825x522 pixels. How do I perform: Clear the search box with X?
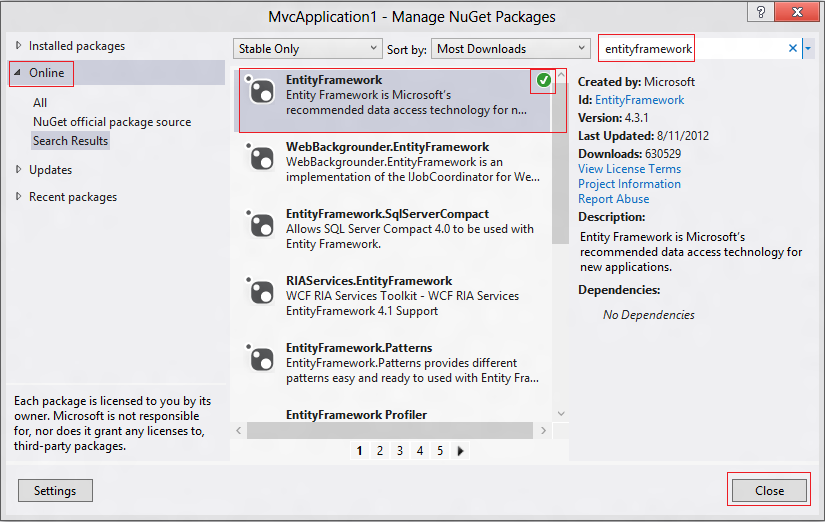(x=793, y=48)
